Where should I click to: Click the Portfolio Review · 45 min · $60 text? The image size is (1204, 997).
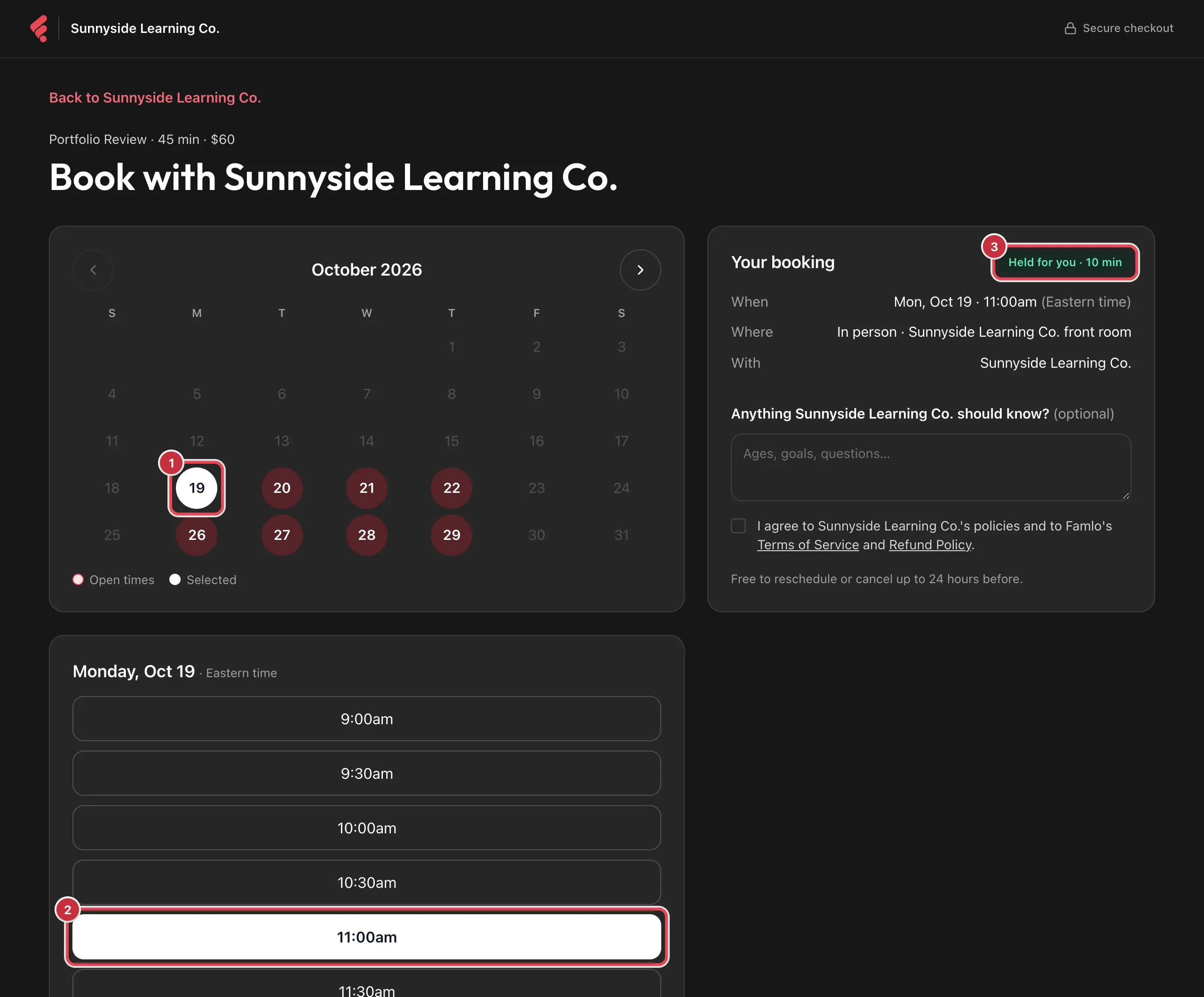click(142, 139)
